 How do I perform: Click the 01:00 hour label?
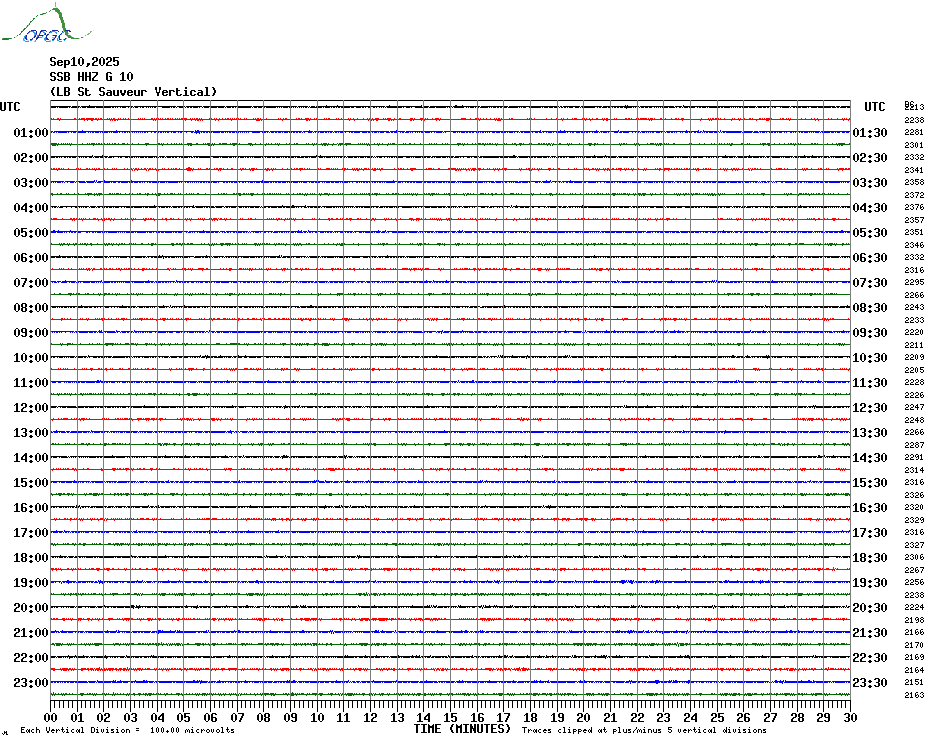pyautogui.click(x=31, y=132)
